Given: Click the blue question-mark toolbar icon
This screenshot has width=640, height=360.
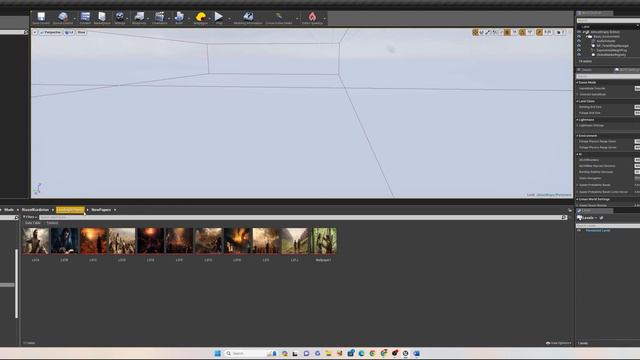Looking at the screenshot, I should (248, 17).
